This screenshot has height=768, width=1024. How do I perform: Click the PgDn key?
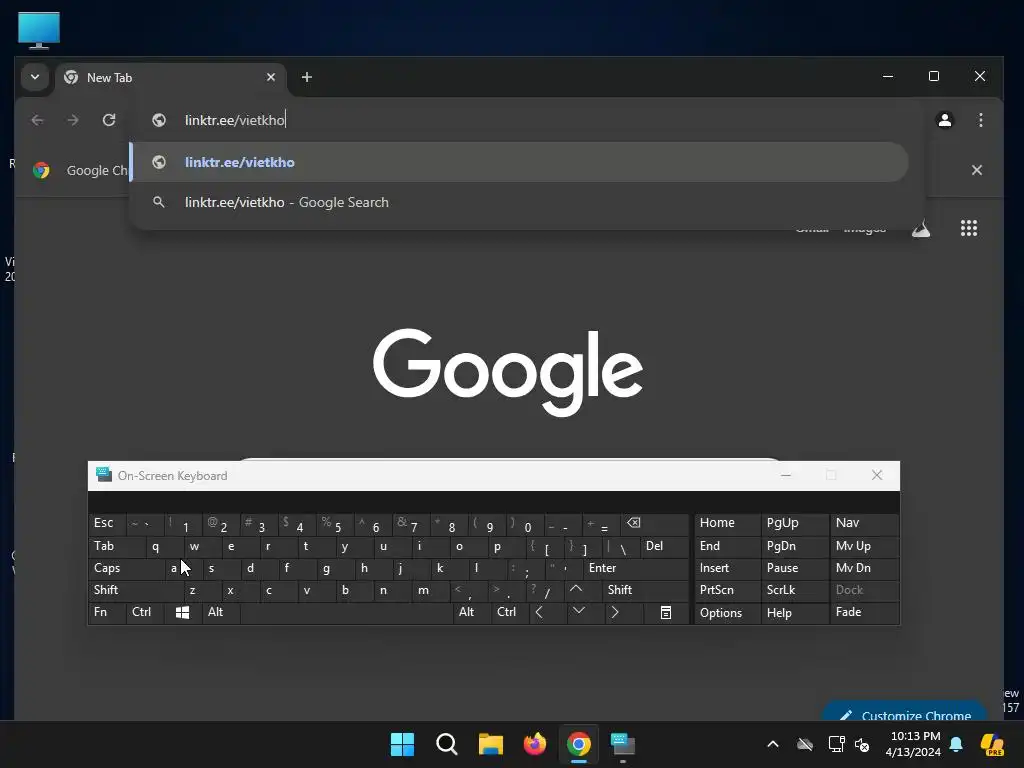794,547
